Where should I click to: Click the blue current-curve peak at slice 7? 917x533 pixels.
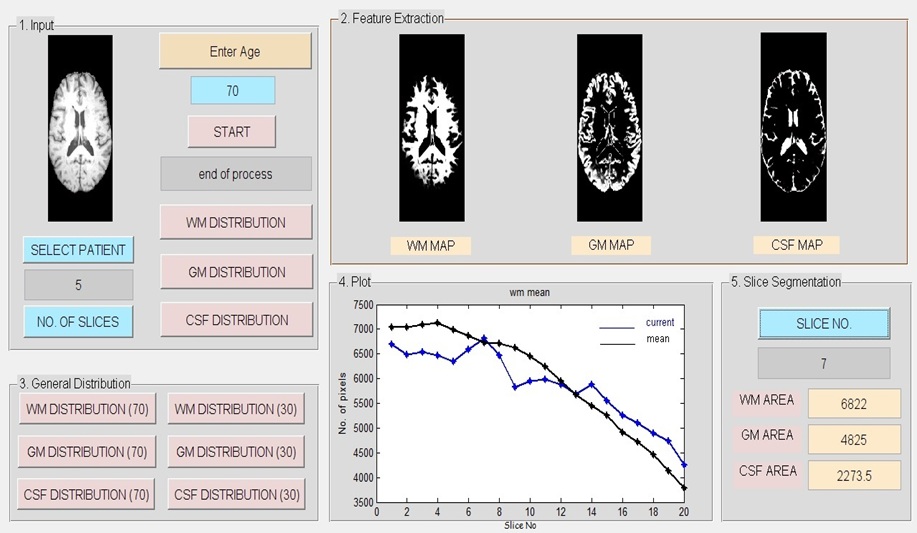point(484,338)
